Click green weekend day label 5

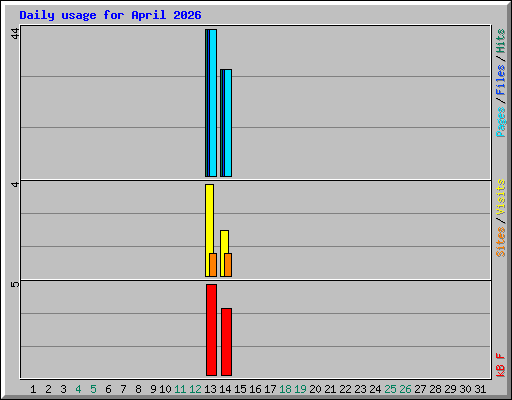93,389
